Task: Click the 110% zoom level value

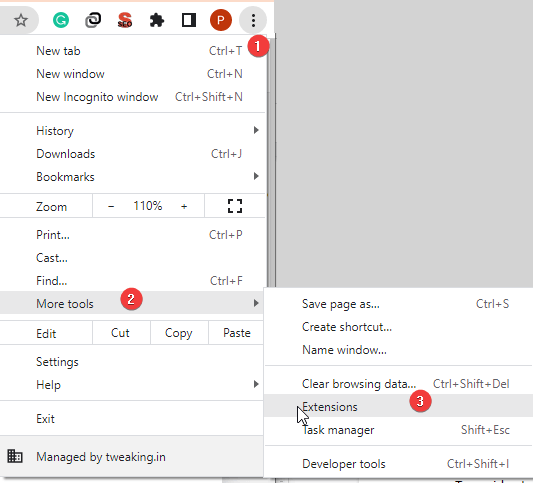Action: pyautogui.click(x=148, y=206)
